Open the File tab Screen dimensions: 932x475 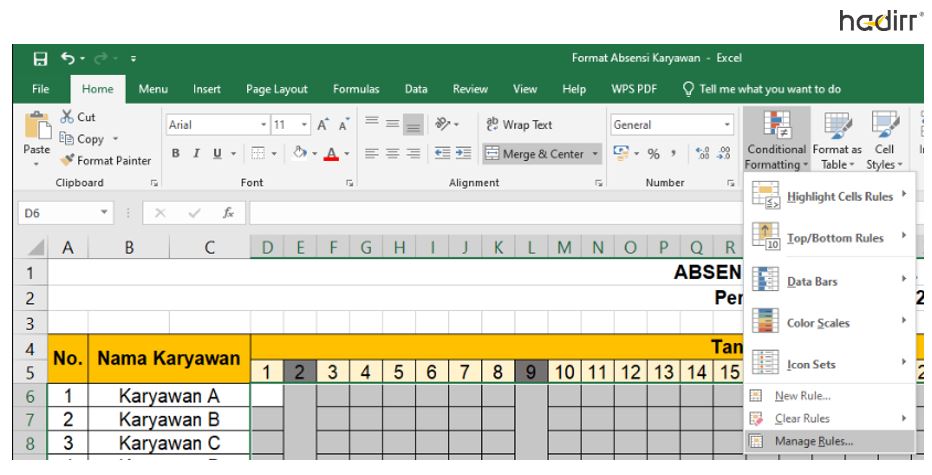pyautogui.click(x=40, y=89)
